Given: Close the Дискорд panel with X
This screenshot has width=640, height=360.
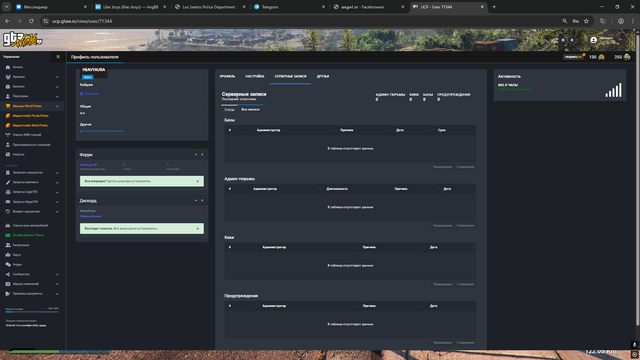Looking at the screenshot, I should pos(202,200).
